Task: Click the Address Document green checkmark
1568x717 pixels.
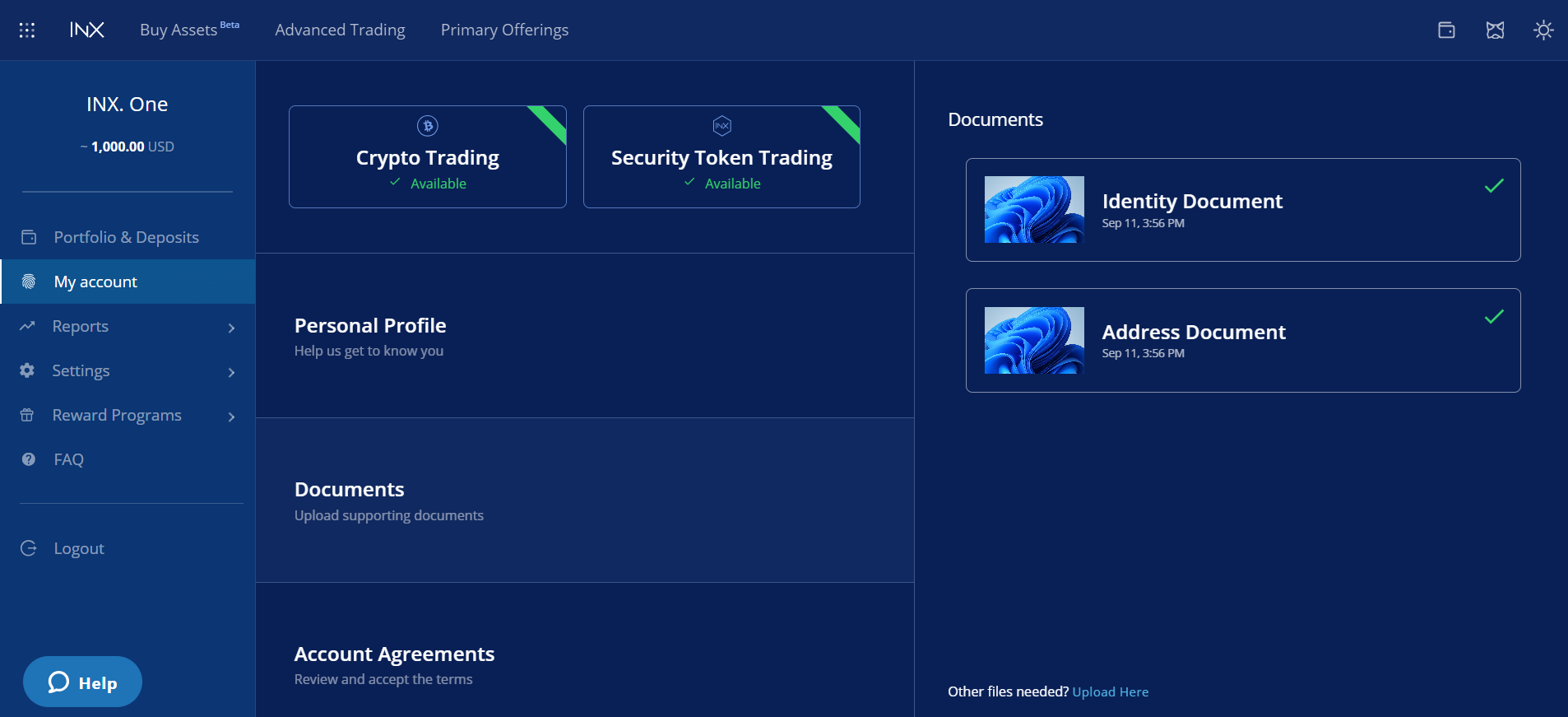Action: tap(1494, 317)
